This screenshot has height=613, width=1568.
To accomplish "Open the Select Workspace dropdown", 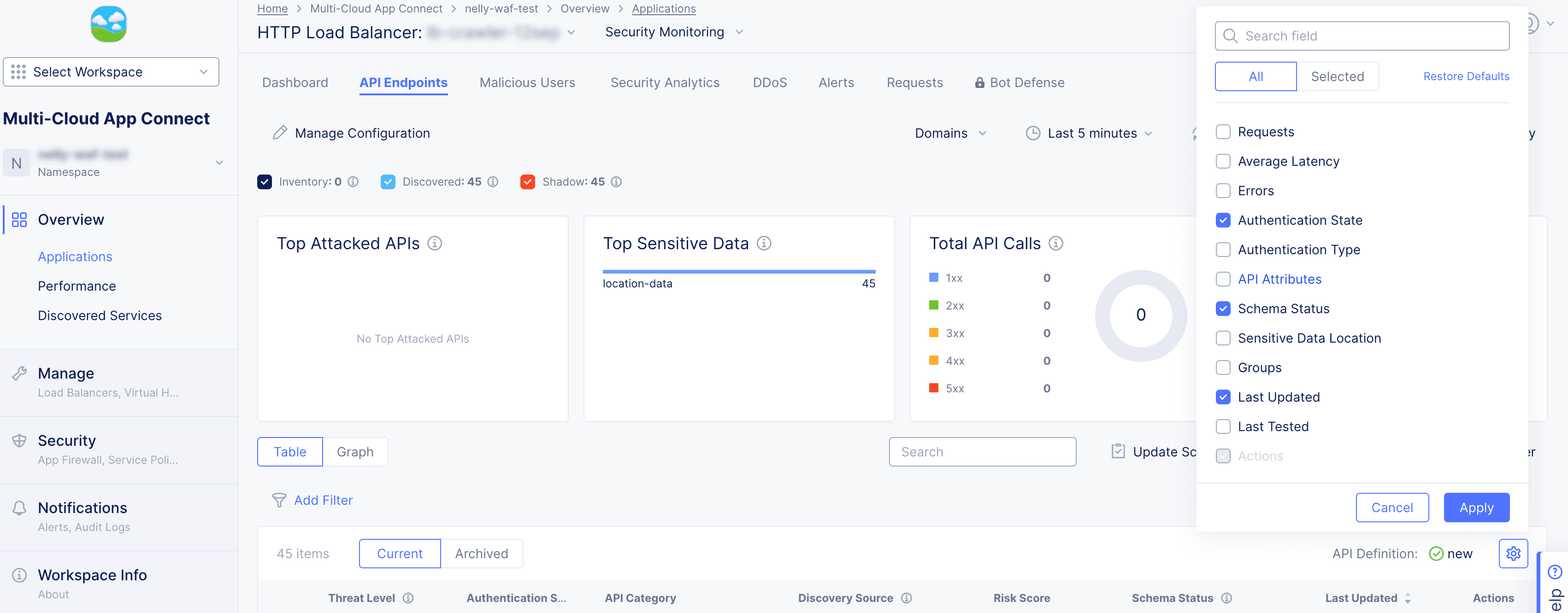I will click(111, 72).
